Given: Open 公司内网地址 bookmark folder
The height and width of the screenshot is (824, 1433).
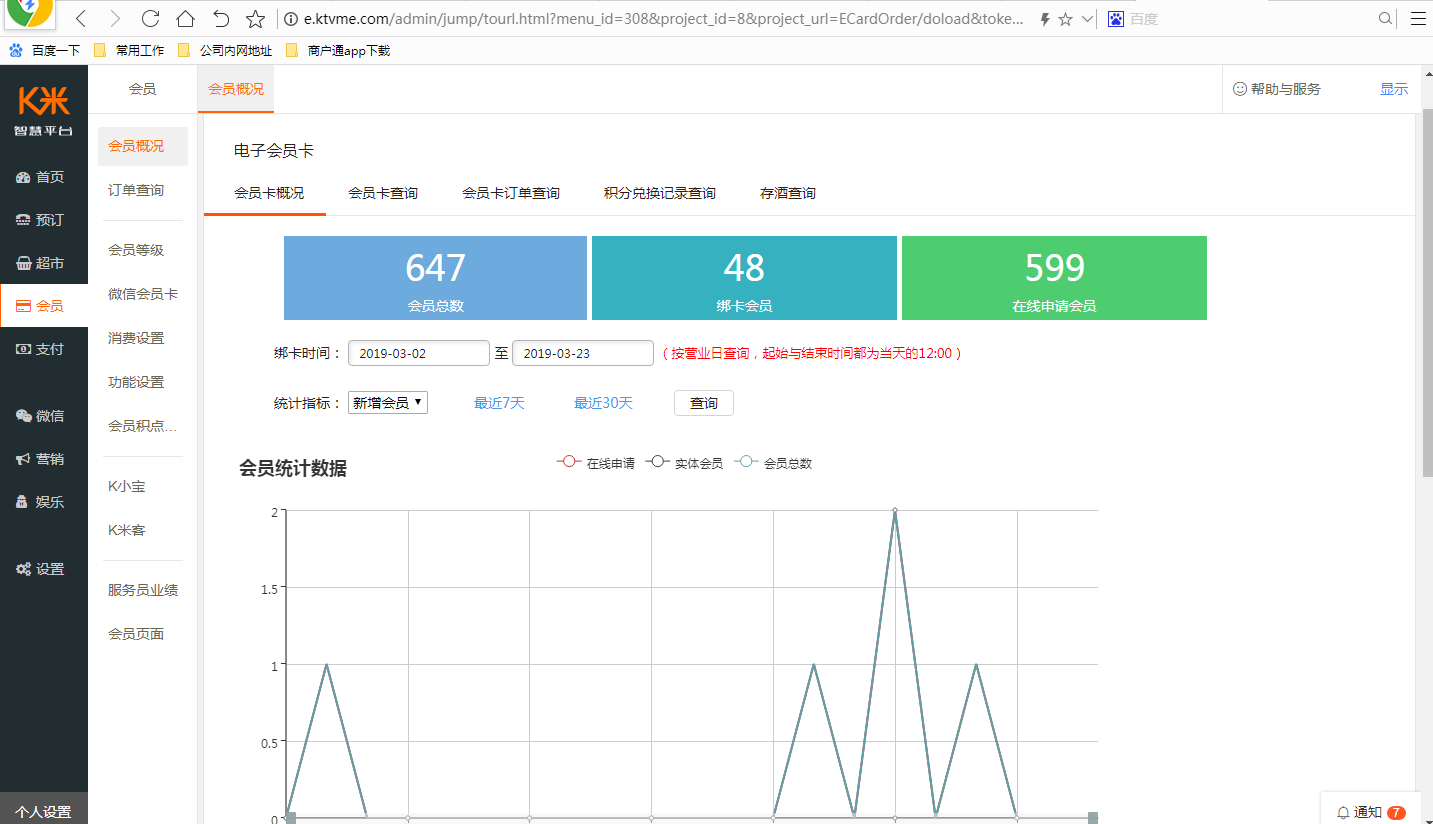Looking at the screenshot, I should (x=224, y=50).
